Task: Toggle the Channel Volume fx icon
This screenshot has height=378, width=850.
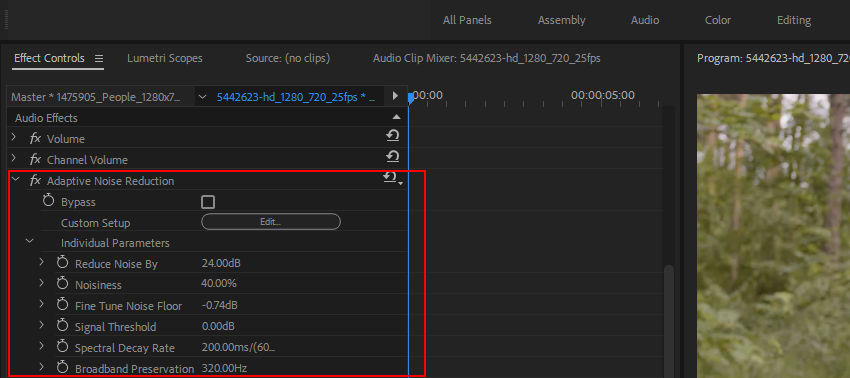Action: (x=35, y=160)
